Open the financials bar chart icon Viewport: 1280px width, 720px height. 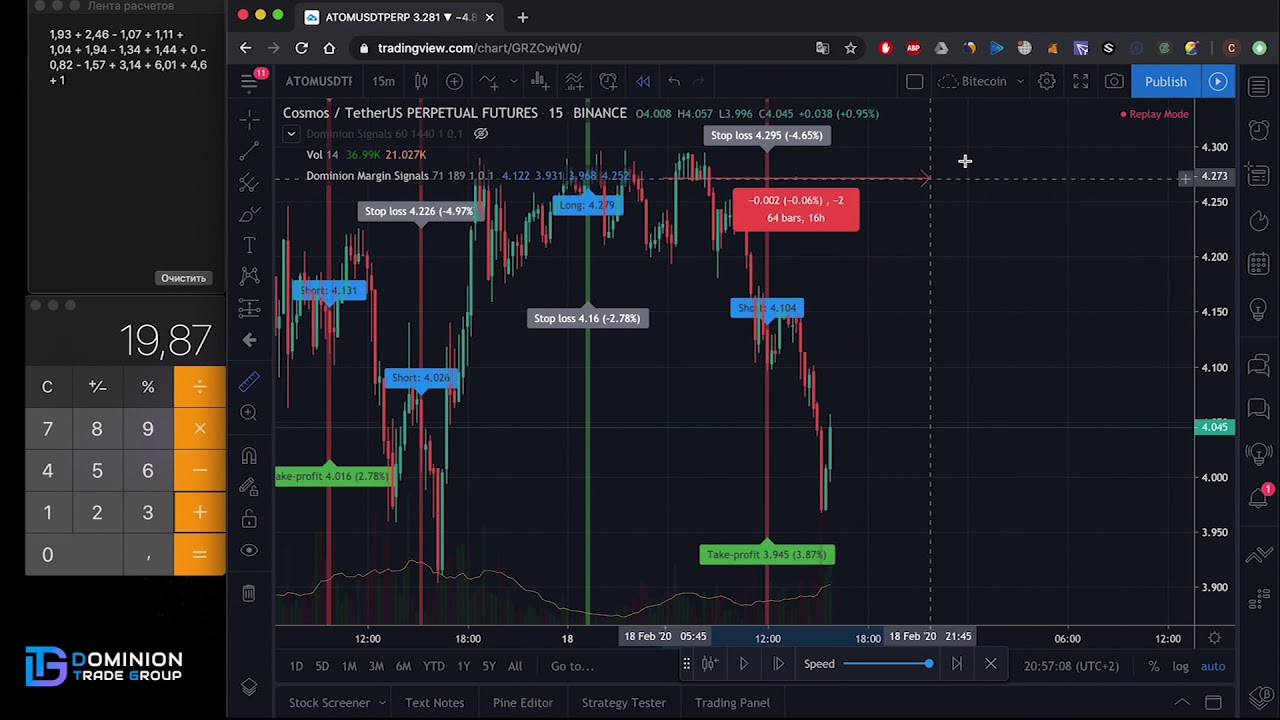click(x=538, y=81)
